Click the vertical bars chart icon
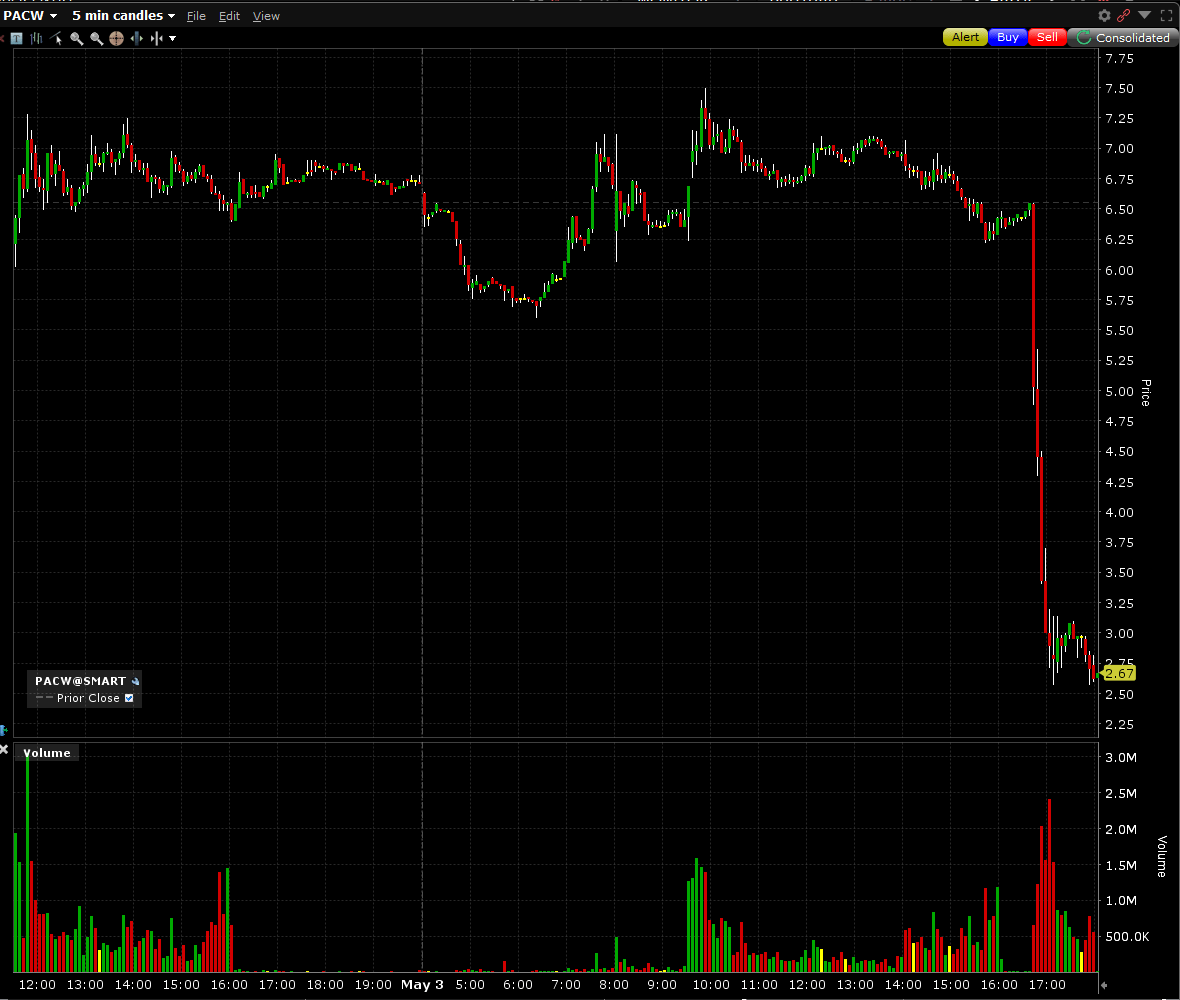1180x1000 pixels. coord(36,38)
